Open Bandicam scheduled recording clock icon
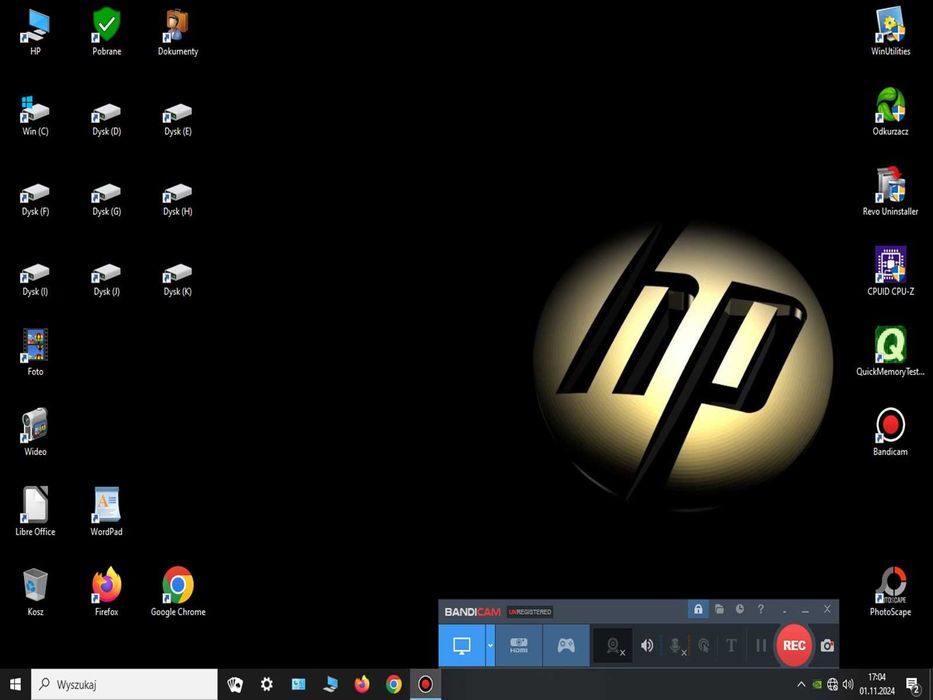Image resolution: width=933 pixels, height=700 pixels. pos(740,609)
